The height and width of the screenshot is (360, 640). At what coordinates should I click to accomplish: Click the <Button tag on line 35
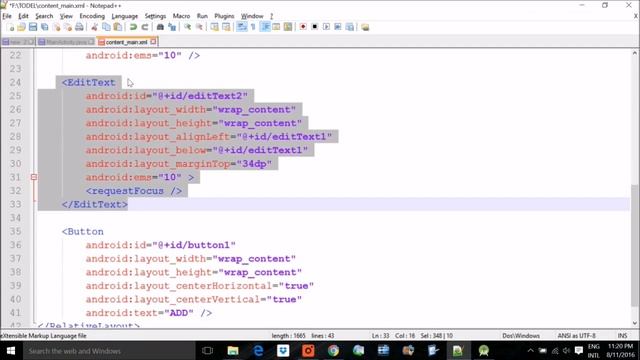tap(82, 231)
